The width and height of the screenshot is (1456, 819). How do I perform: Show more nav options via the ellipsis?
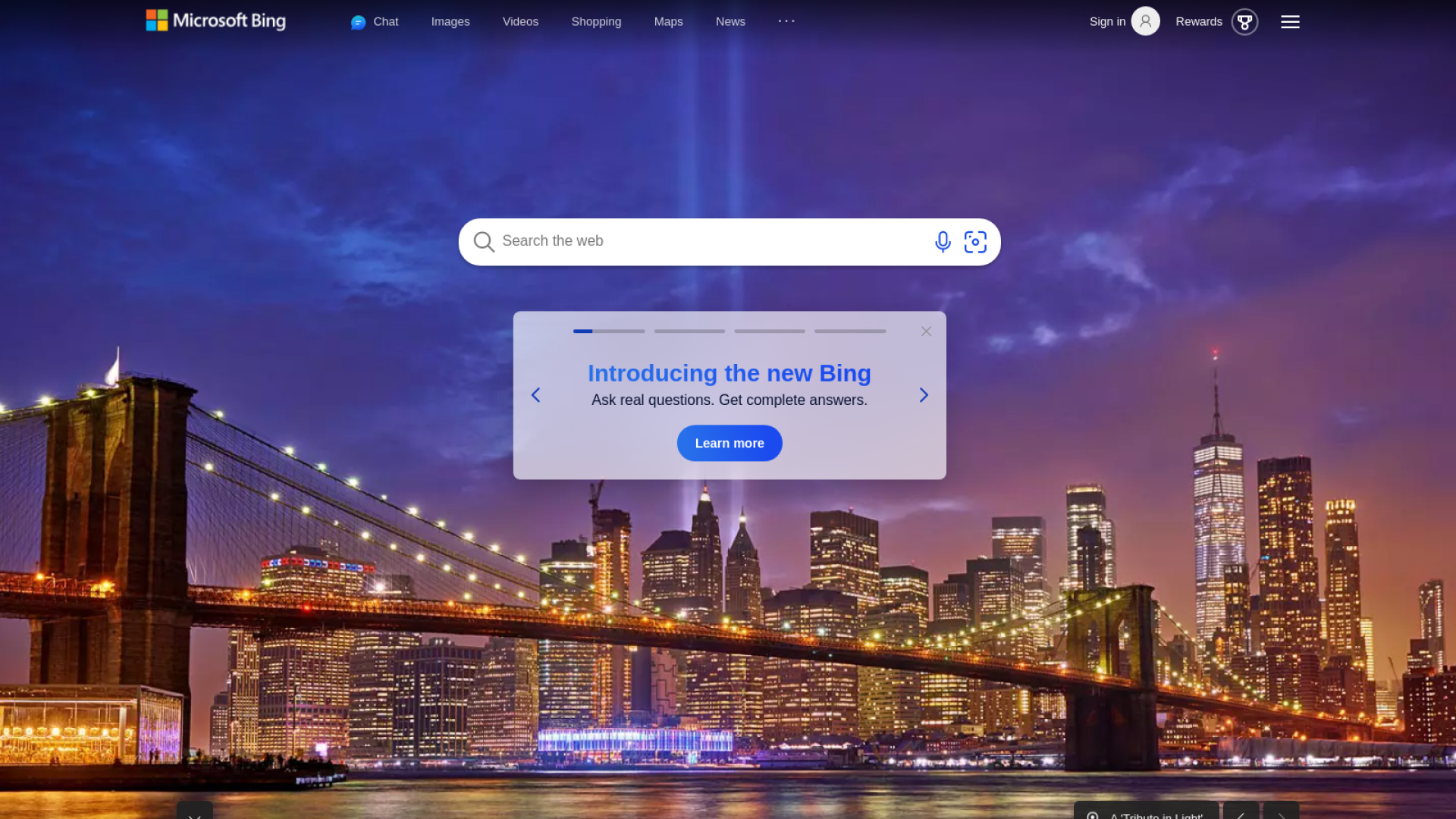[786, 21]
